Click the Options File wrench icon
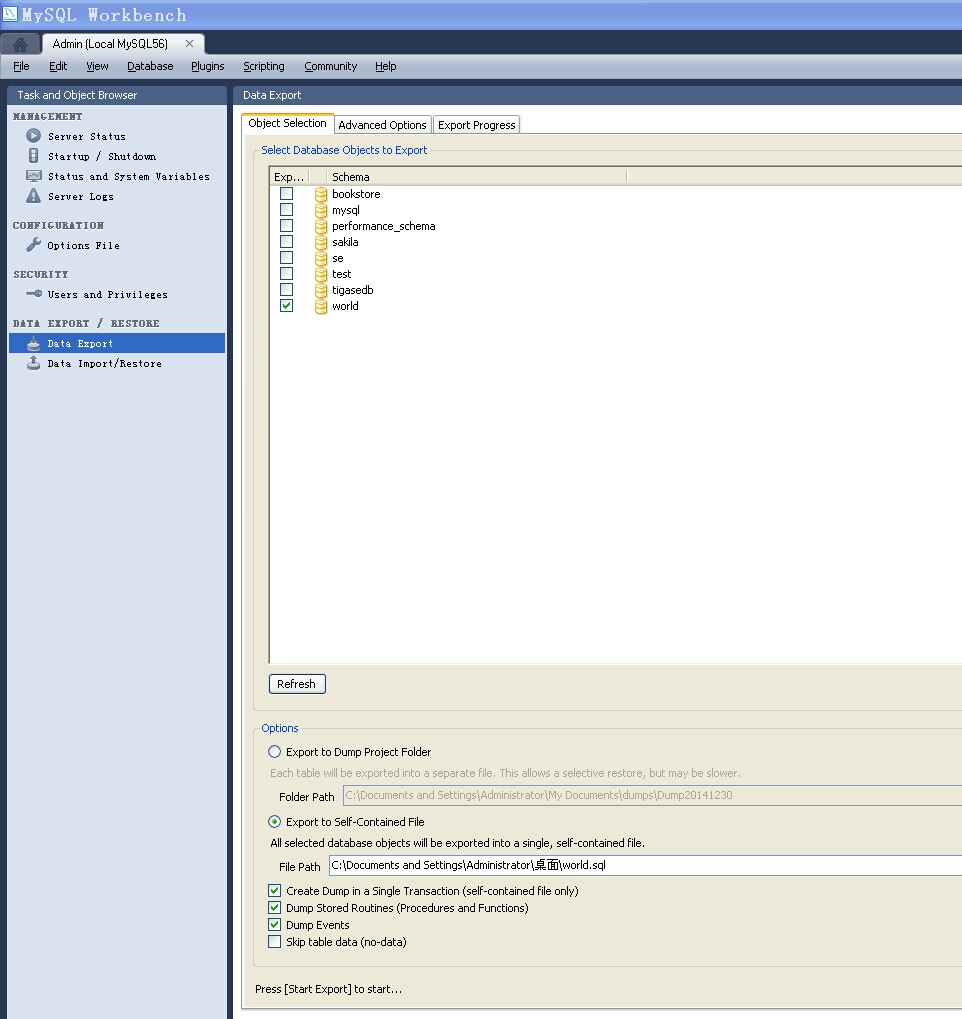This screenshot has height=1019, width=962. coord(33,245)
